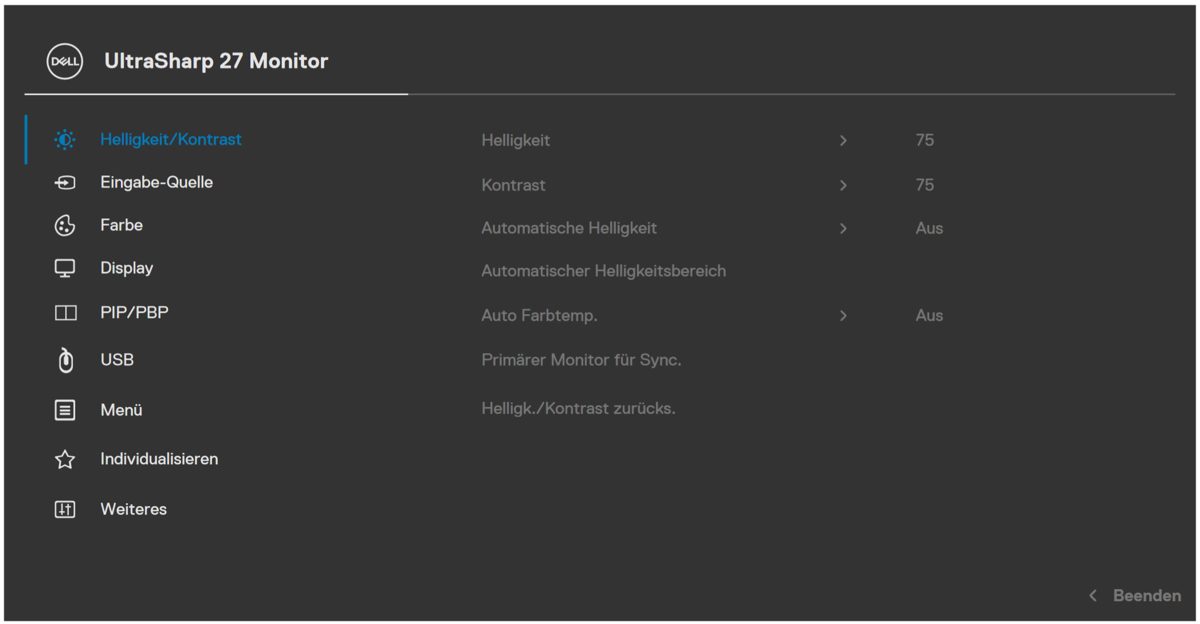Expand the Kontrast chevron arrow
The width and height of the screenshot is (1200, 624).
(x=843, y=185)
